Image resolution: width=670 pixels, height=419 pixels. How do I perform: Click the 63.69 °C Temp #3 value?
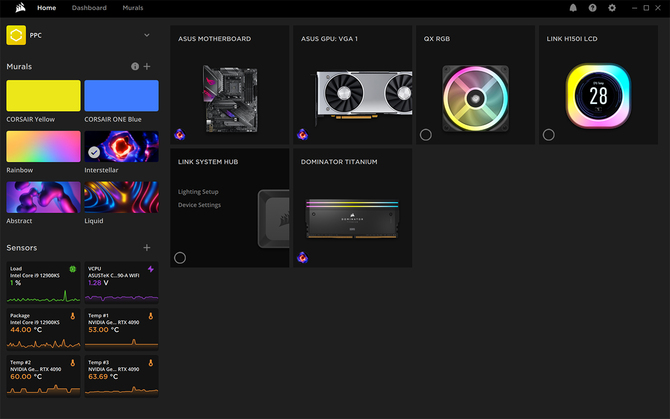[103, 377]
